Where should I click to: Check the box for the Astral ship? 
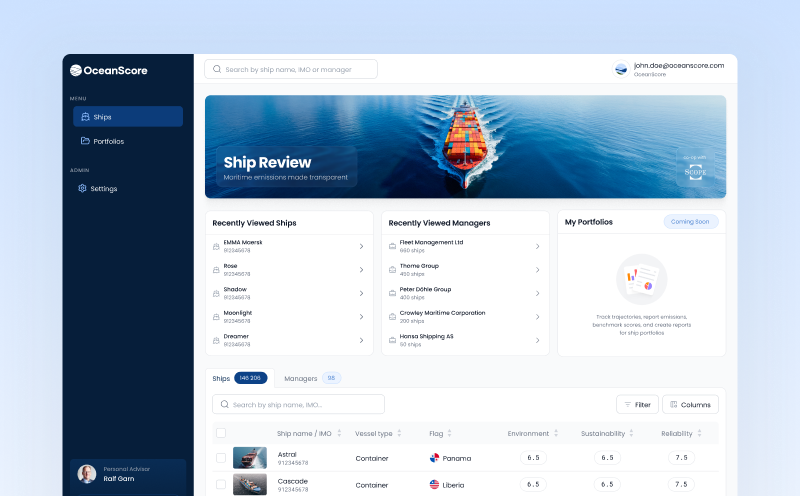(x=221, y=458)
